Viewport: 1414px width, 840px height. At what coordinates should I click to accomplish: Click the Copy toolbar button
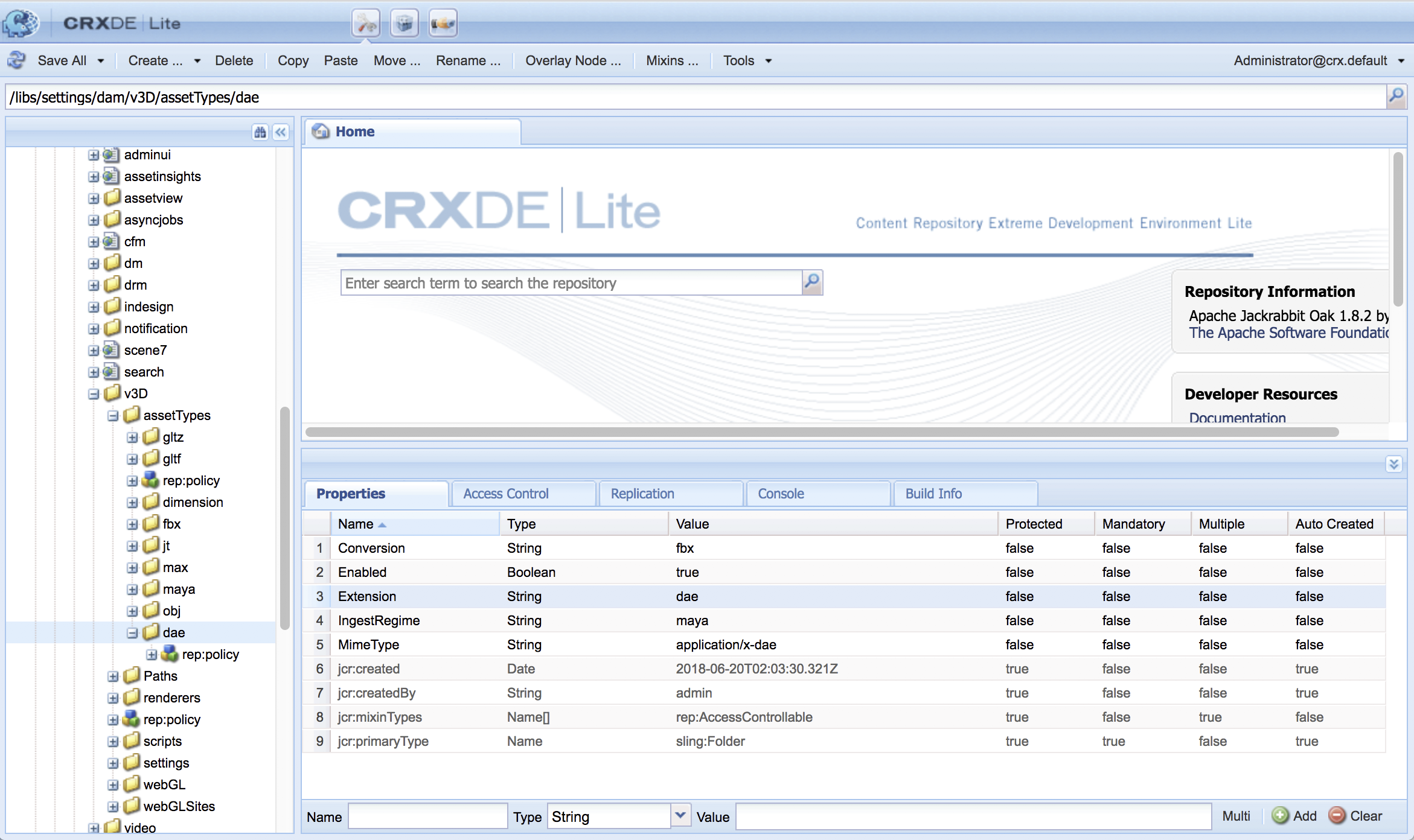293,60
